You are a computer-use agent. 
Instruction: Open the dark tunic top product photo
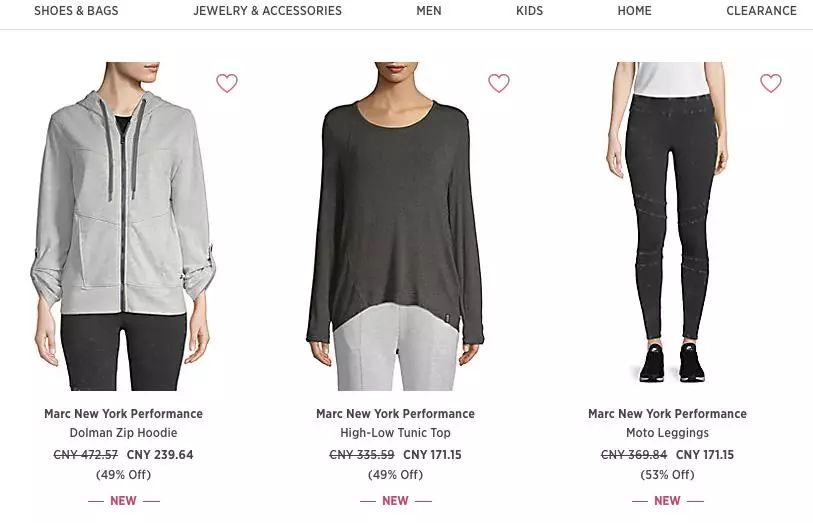pyautogui.click(x=395, y=226)
